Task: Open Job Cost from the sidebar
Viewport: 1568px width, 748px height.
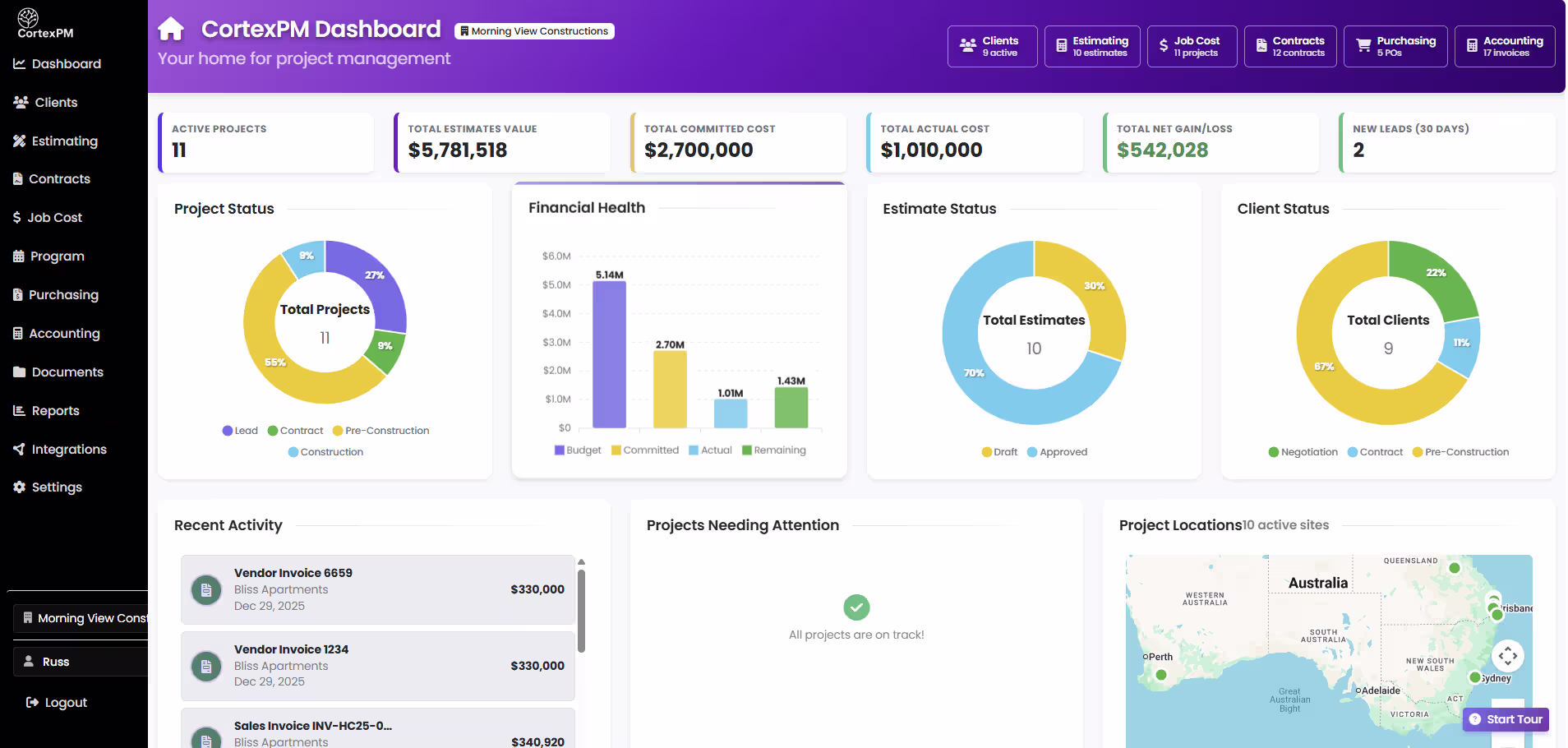Action: pyautogui.click(x=54, y=217)
